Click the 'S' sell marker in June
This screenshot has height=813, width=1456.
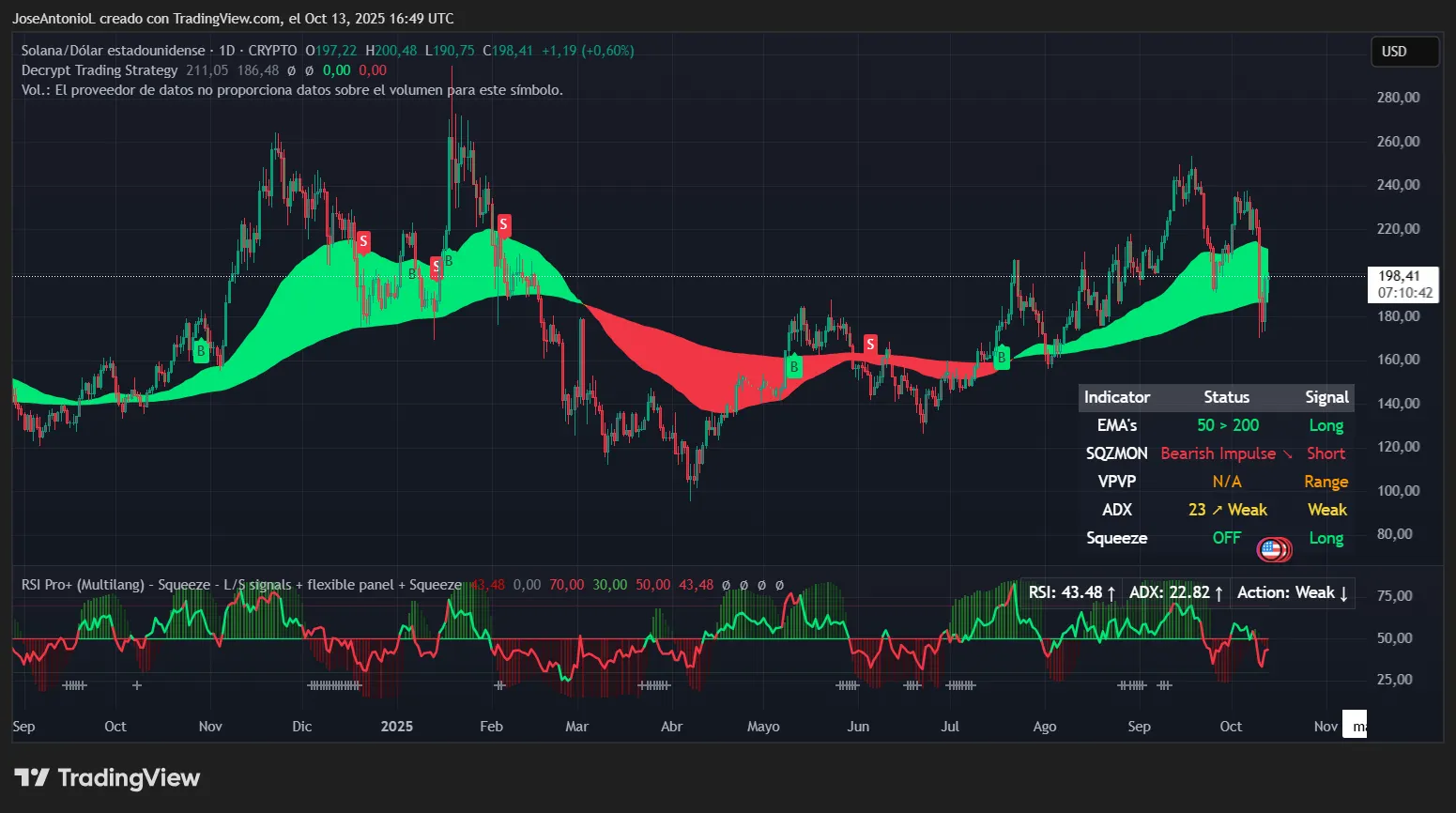[869, 344]
